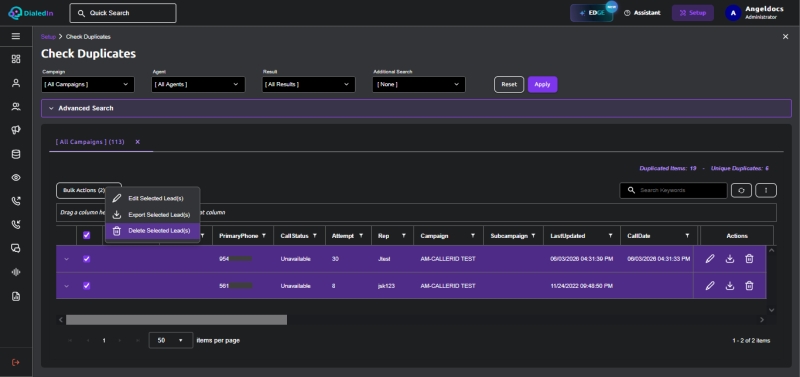Expand the row for rep Jtest

click(66, 259)
